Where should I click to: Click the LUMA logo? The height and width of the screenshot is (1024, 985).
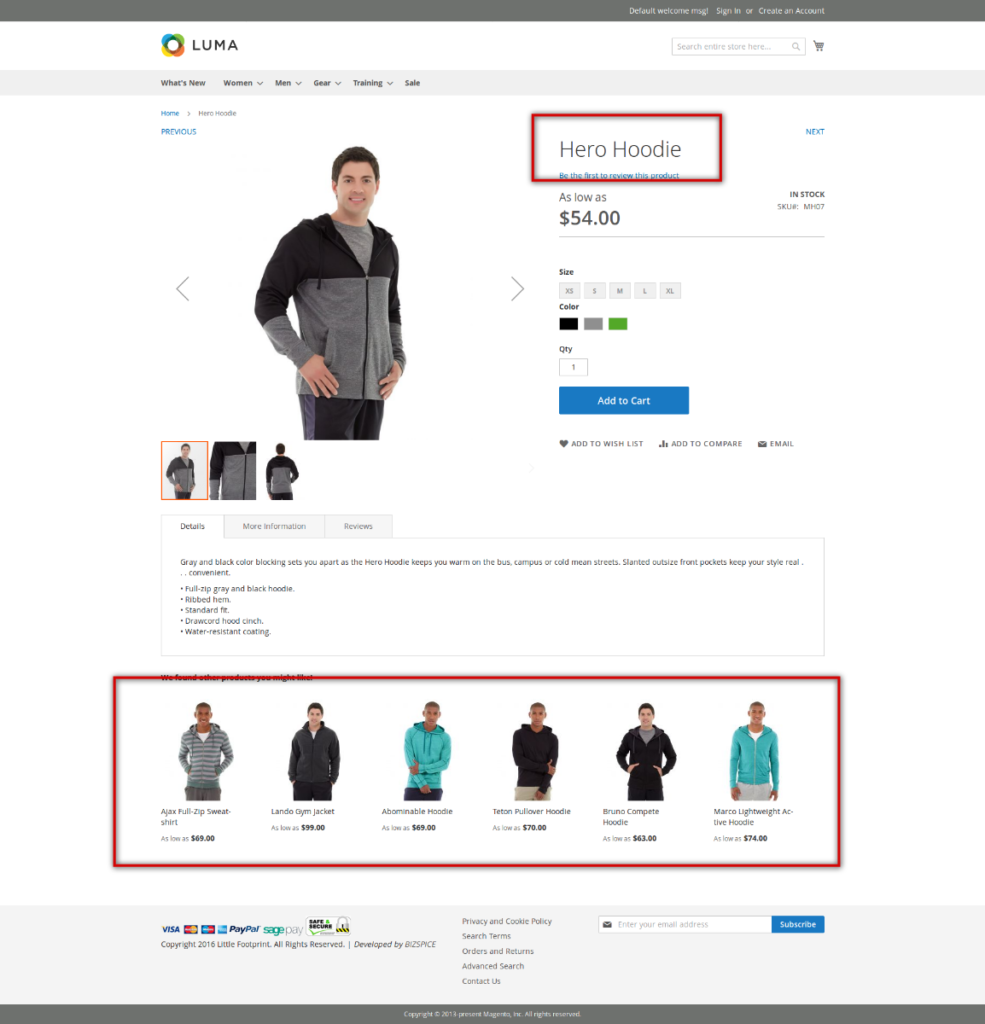click(199, 45)
